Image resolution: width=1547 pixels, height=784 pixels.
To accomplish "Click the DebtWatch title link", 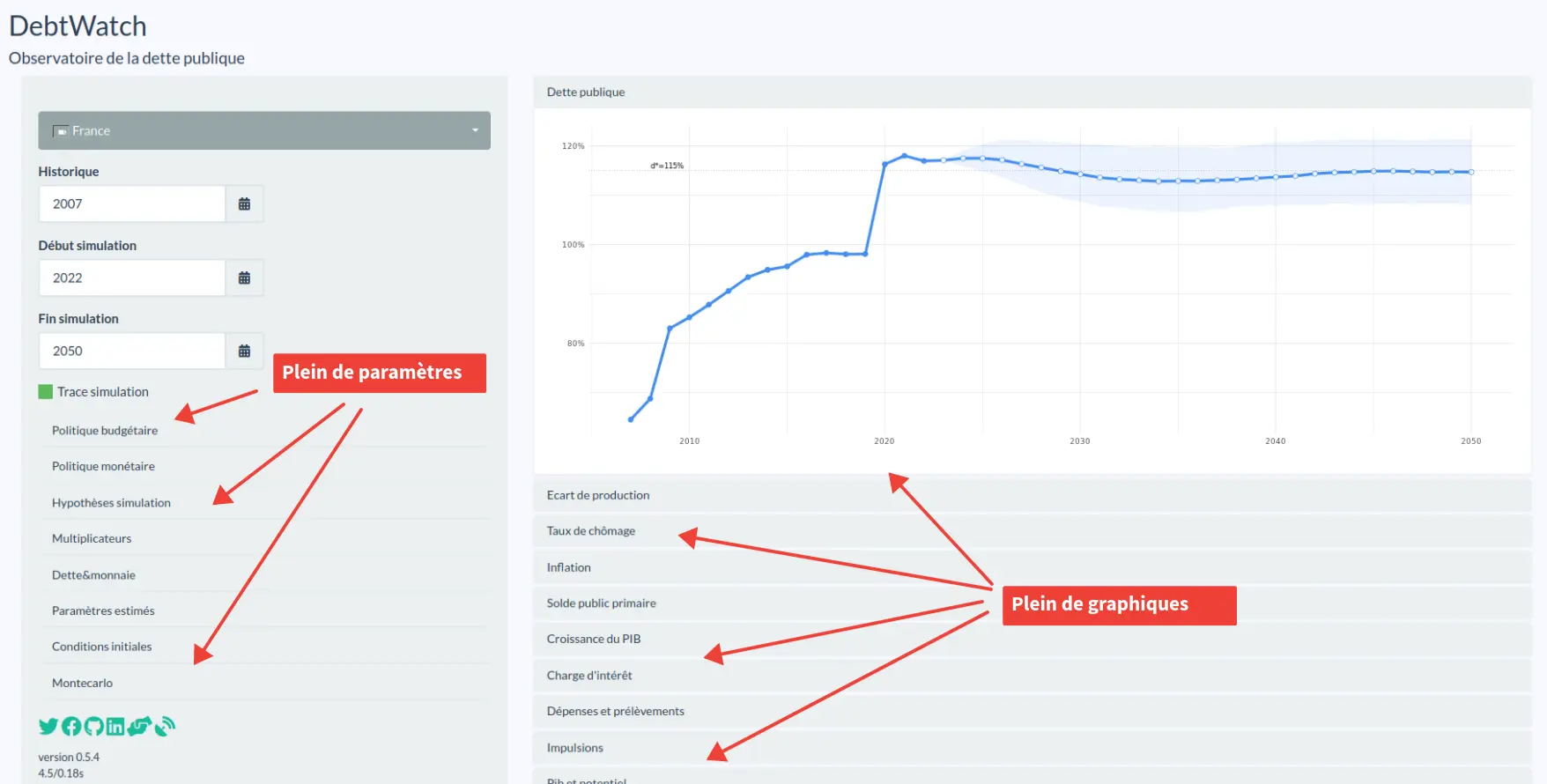I will (78, 26).
